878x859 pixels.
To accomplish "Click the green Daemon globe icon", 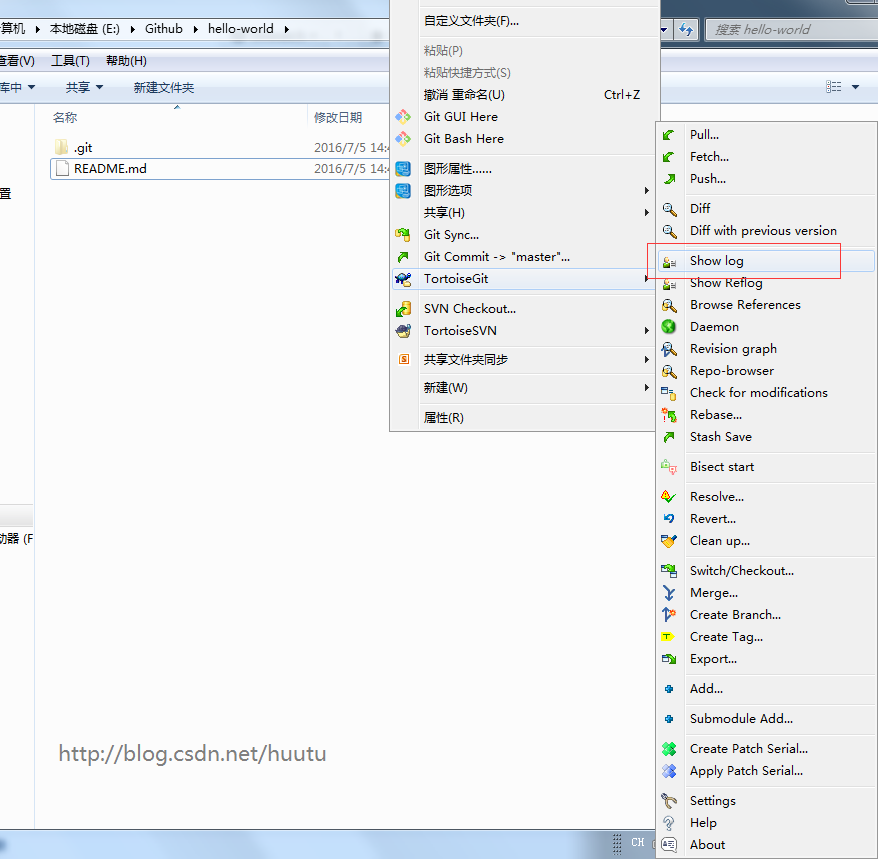I will pos(669,327).
